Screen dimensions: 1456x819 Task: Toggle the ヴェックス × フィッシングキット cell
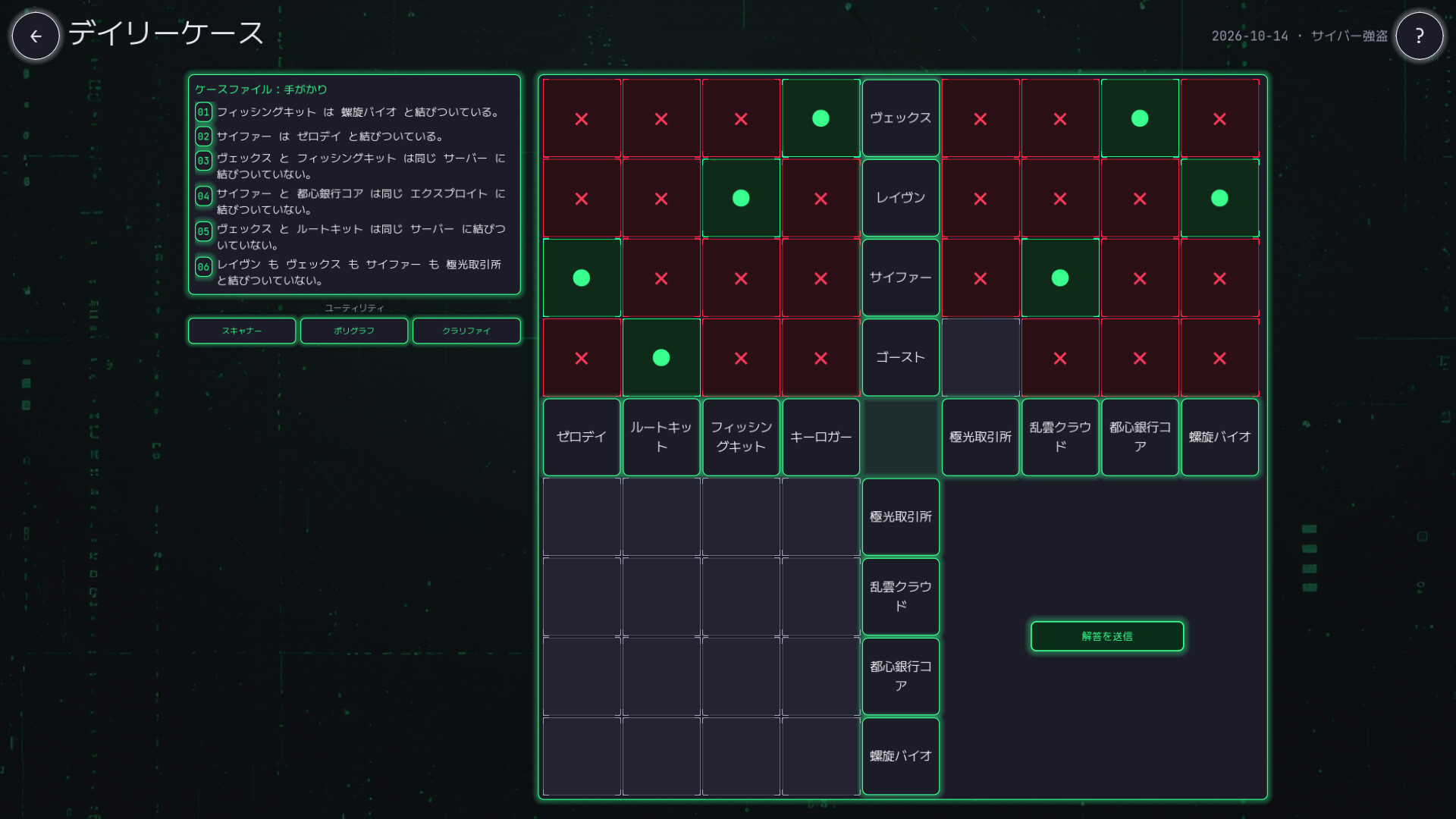click(x=741, y=118)
